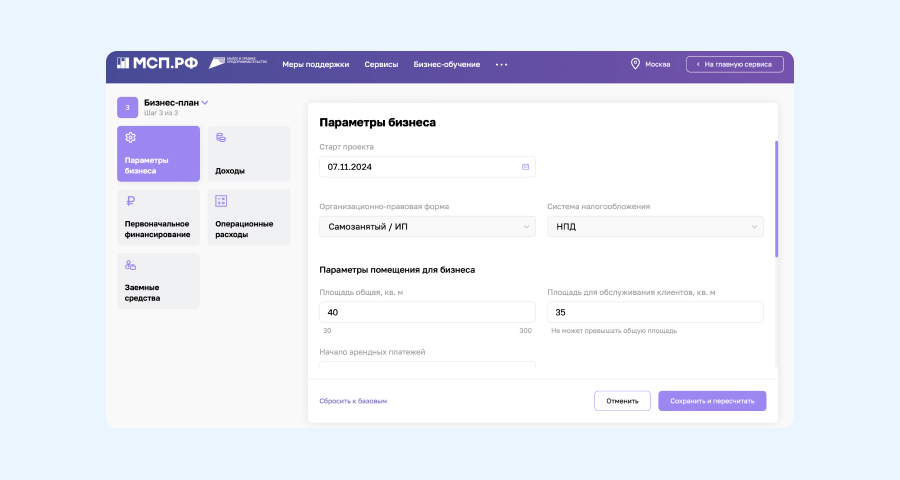Open Организационно-правовая форма dropdown
The image size is (900, 480).
427,227
